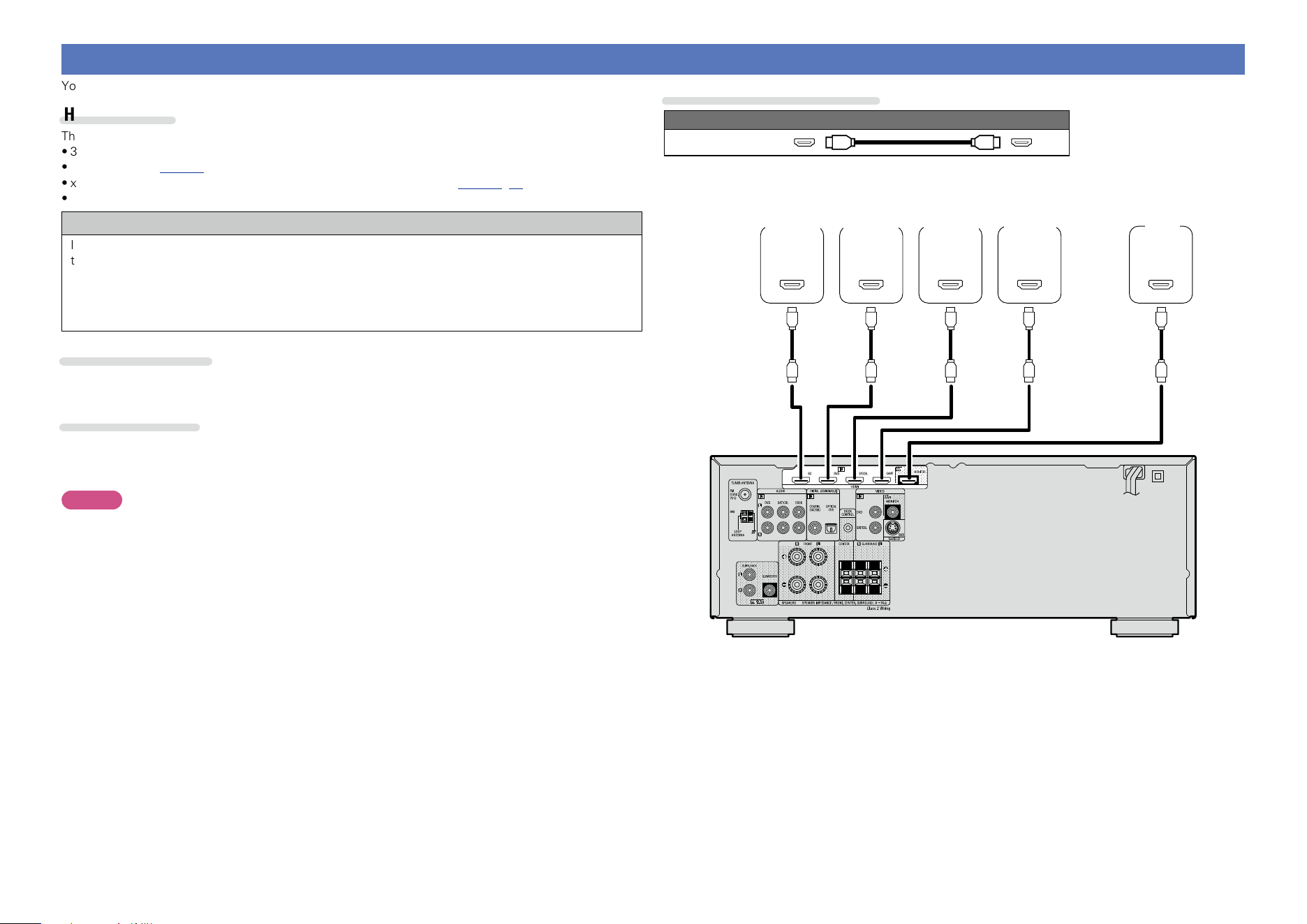Click the SAT/CBL HDMI input jack
Image resolution: width=1307 pixels, height=924 pixels.
pos(855,481)
